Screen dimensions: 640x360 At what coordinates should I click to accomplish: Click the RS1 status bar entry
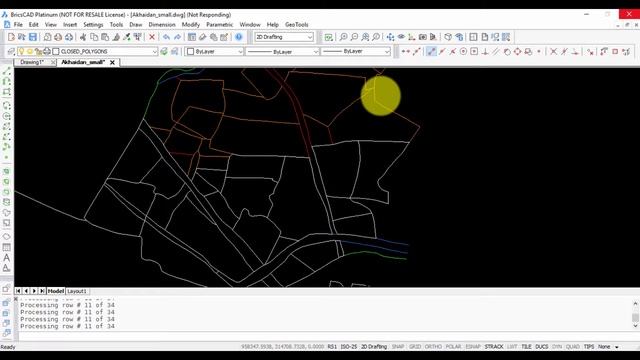click(332, 347)
